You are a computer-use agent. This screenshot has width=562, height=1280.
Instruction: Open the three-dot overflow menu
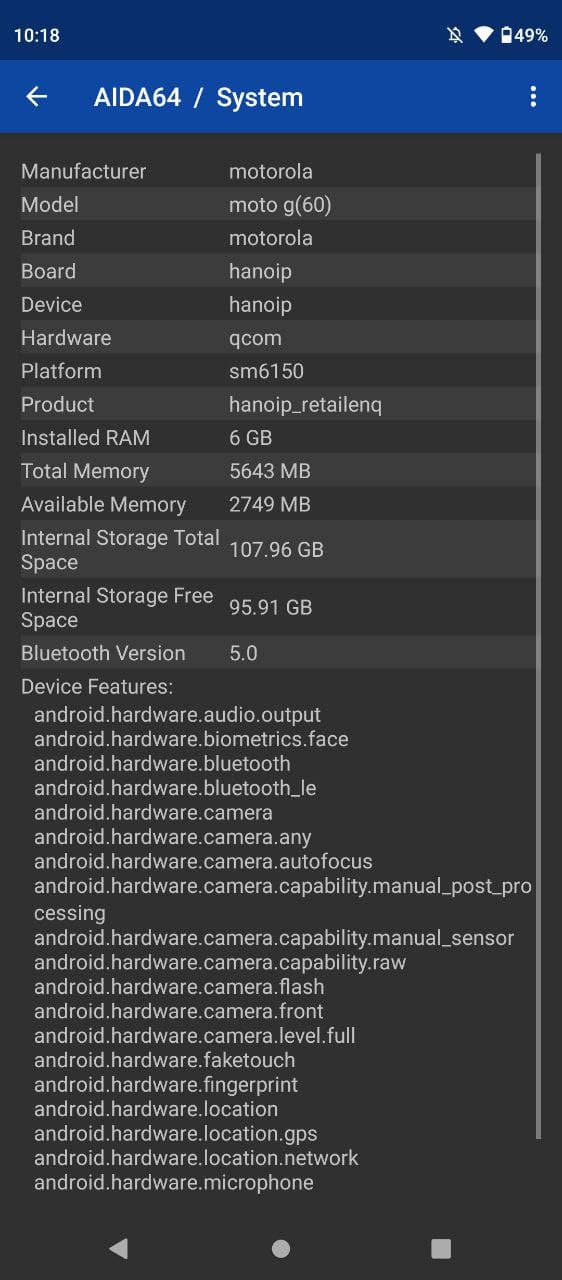(533, 96)
